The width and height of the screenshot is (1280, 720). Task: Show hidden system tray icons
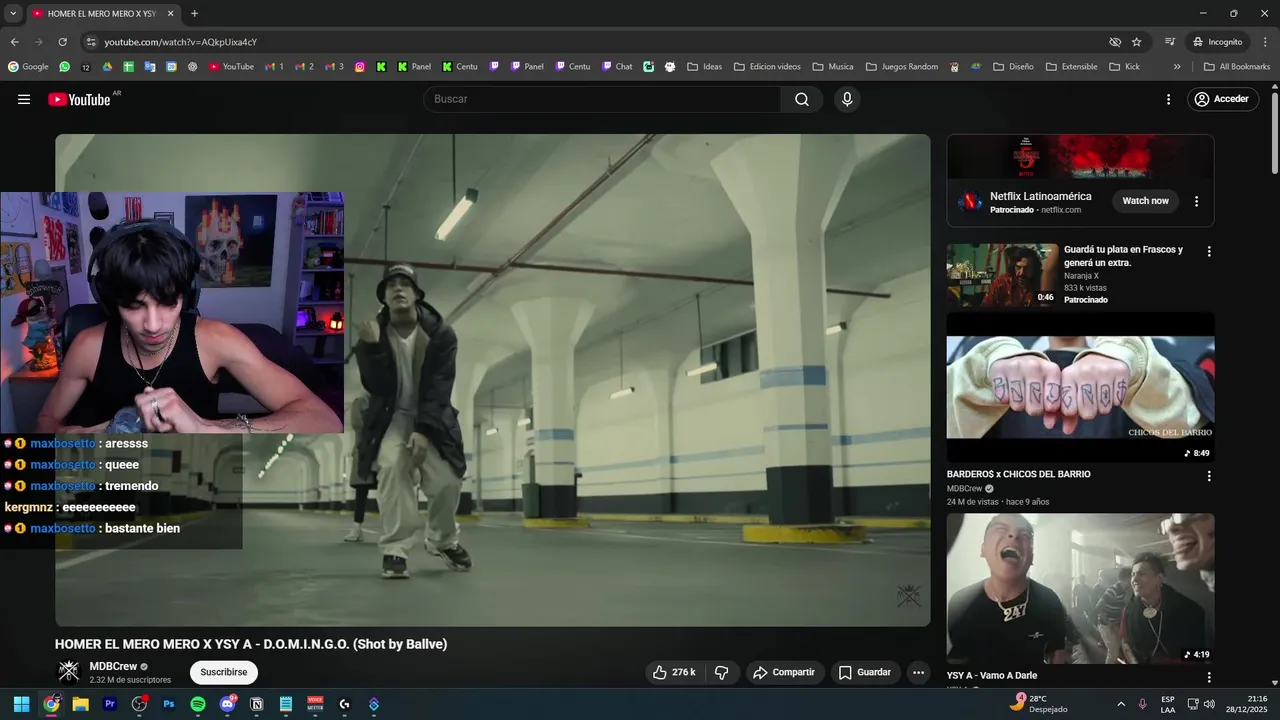pos(1120,704)
